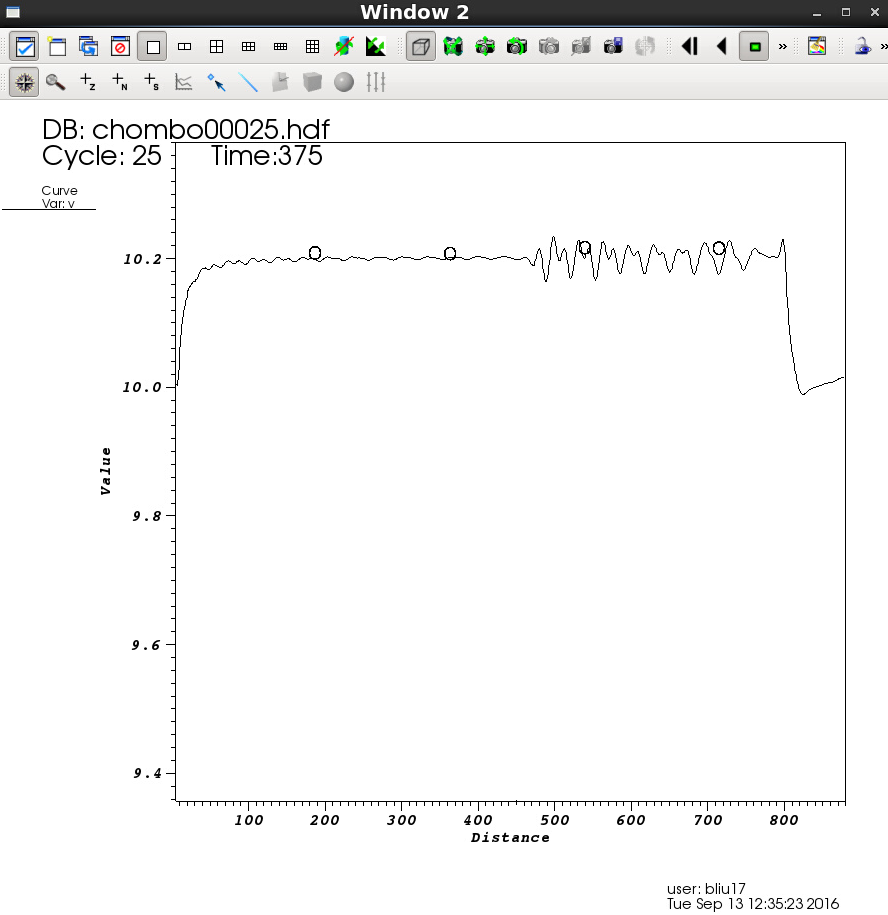Enable the line tool
The height and width of the screenshot is (915, 888).
tap(248, 82)
